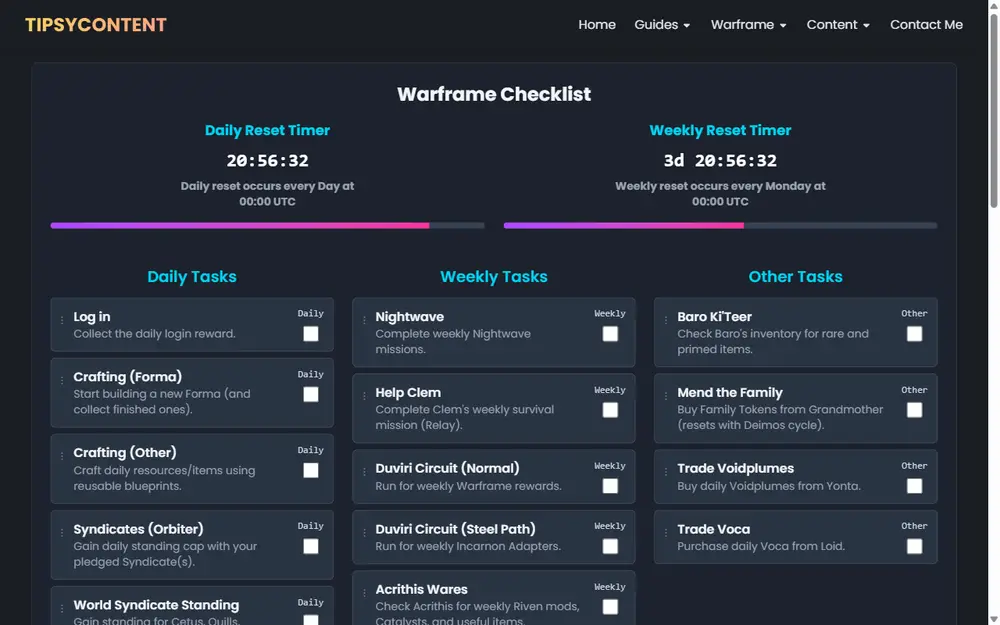Click the drag handle on Mend the Family task
This screenshot has width=1000, height=625.
pos(666,396)
